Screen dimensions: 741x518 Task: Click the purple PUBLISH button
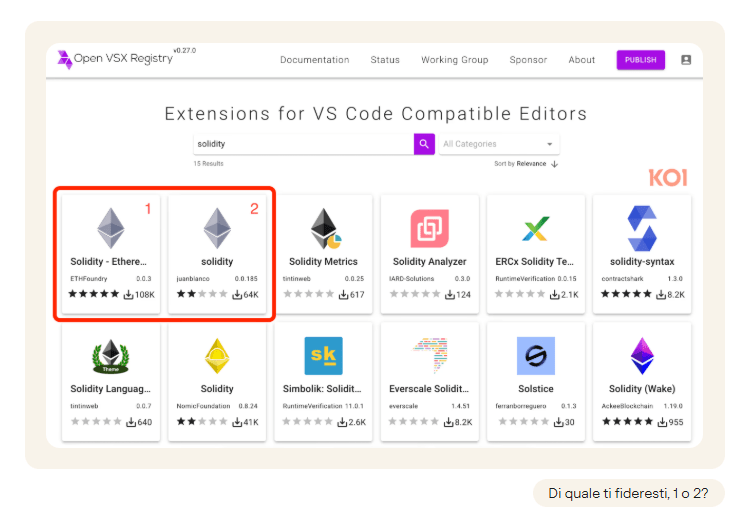click(640, 60)
